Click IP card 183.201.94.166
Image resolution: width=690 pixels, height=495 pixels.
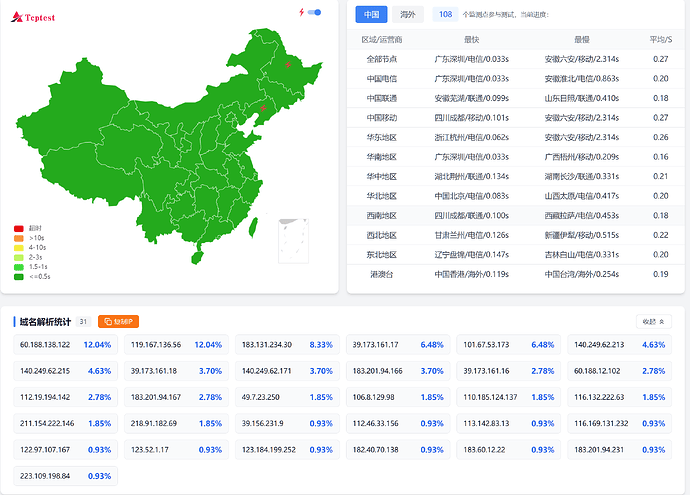click(x=398, y=371)
